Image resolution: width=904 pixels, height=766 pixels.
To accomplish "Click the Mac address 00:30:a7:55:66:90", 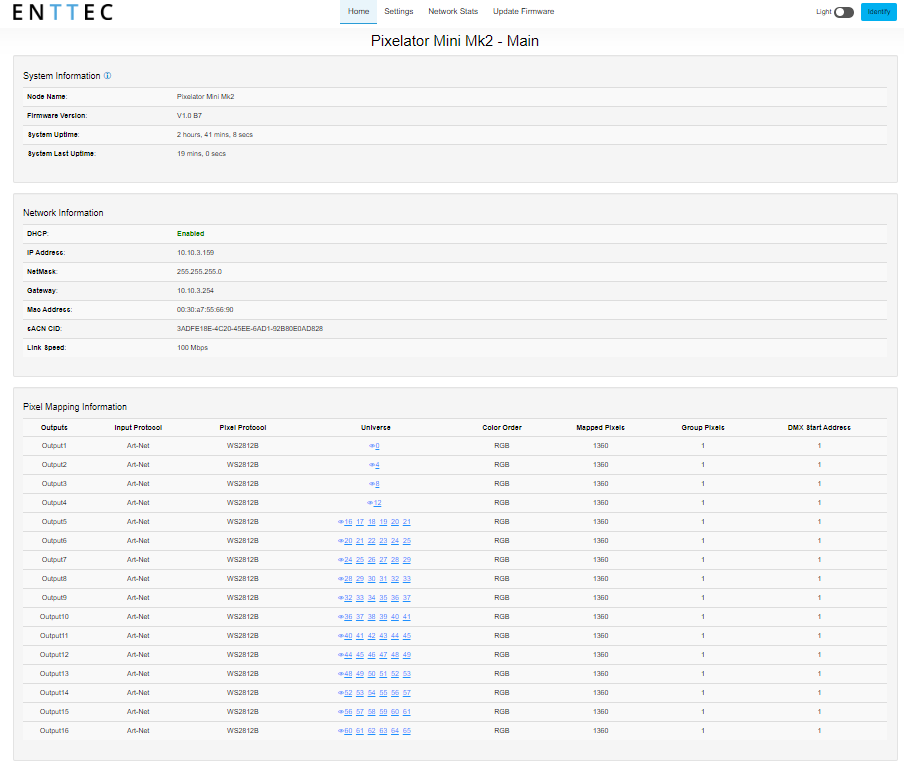I will (x=205, y=310).
